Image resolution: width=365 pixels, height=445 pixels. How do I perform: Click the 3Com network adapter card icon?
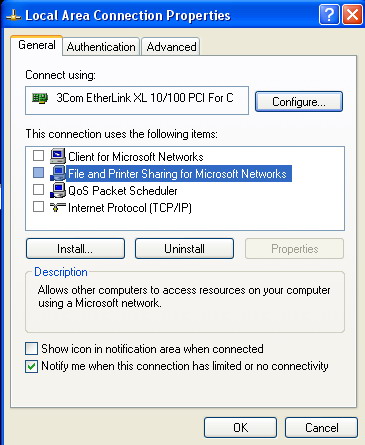(40, 98)
